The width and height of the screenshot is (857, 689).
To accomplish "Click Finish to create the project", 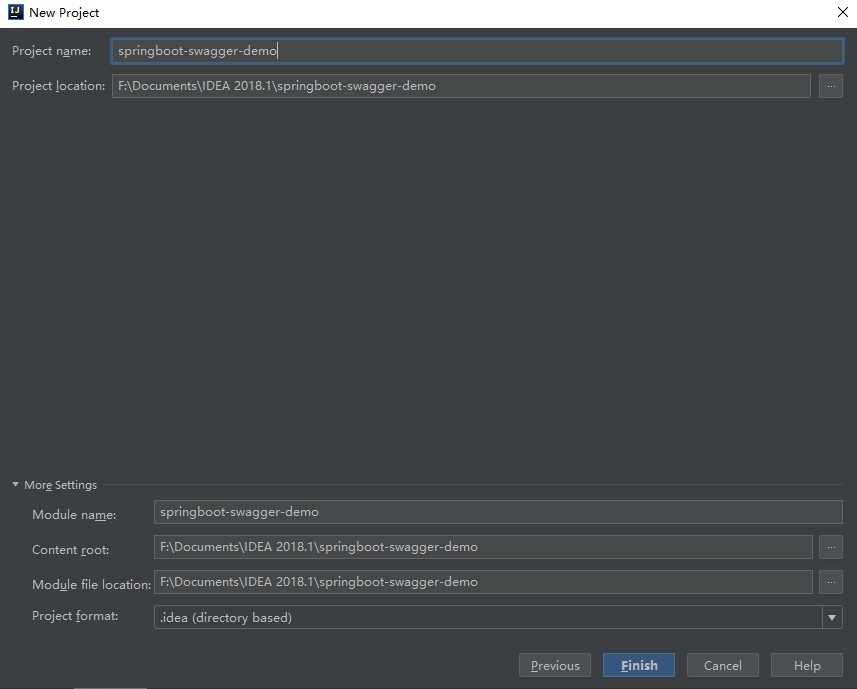I will pyautogui.click(x=639, y=666).
